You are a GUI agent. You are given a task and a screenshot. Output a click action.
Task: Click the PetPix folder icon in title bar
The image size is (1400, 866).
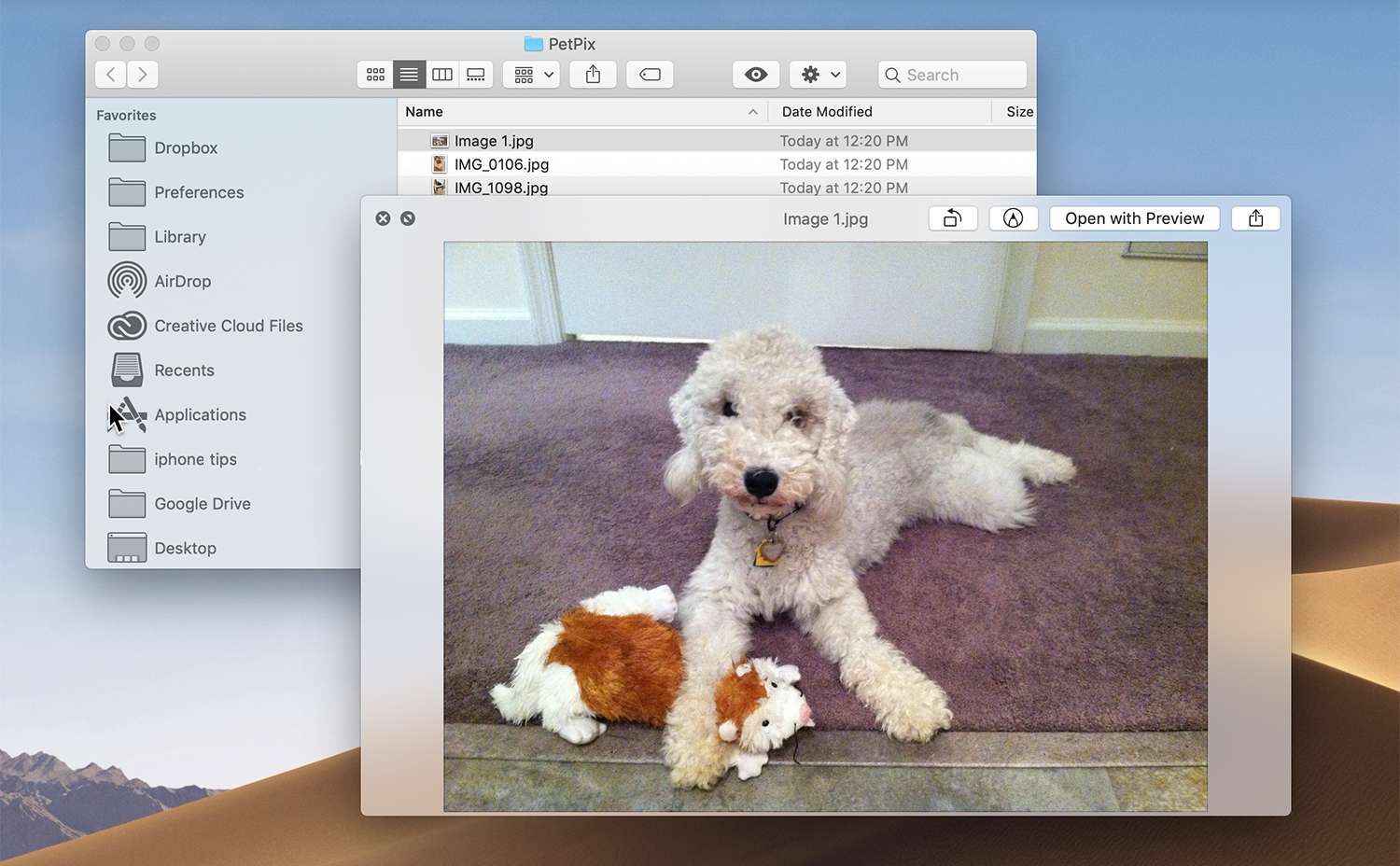(x=534, y=44)
